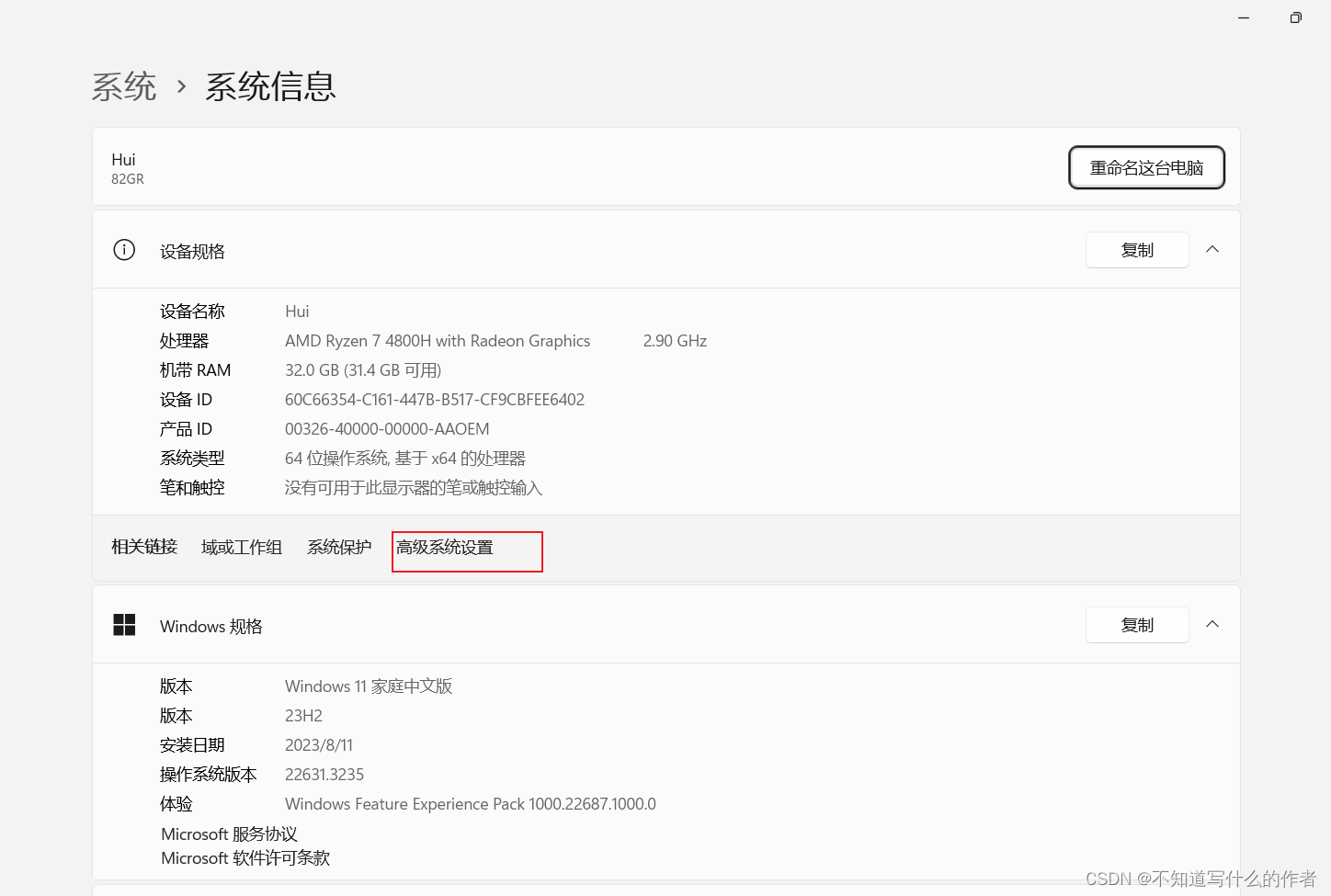Click the Windows logo icon beside Windows 规格
Screen dimensions: 1331x896
point(124,625)
